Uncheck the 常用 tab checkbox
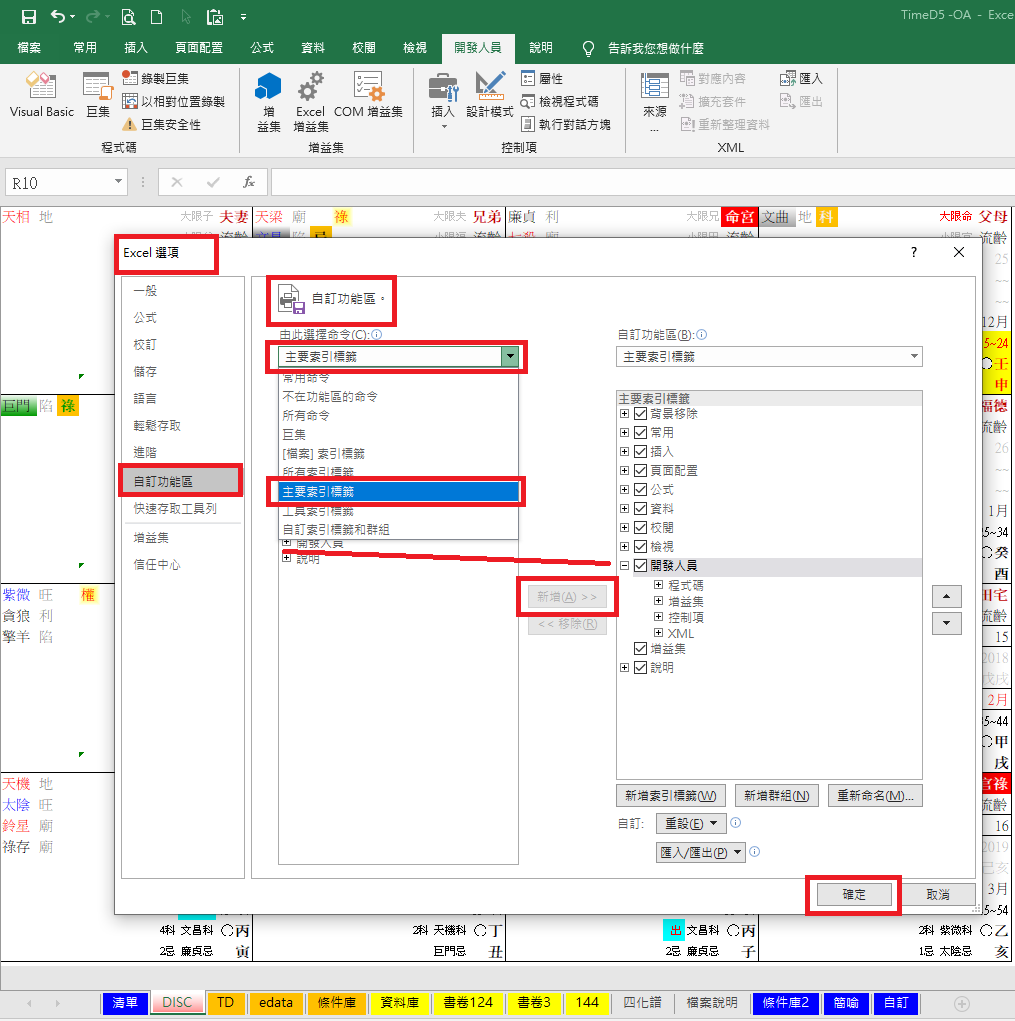Image resolution: width=1015 pixels, height=1021 pixels. coord(640,432)
